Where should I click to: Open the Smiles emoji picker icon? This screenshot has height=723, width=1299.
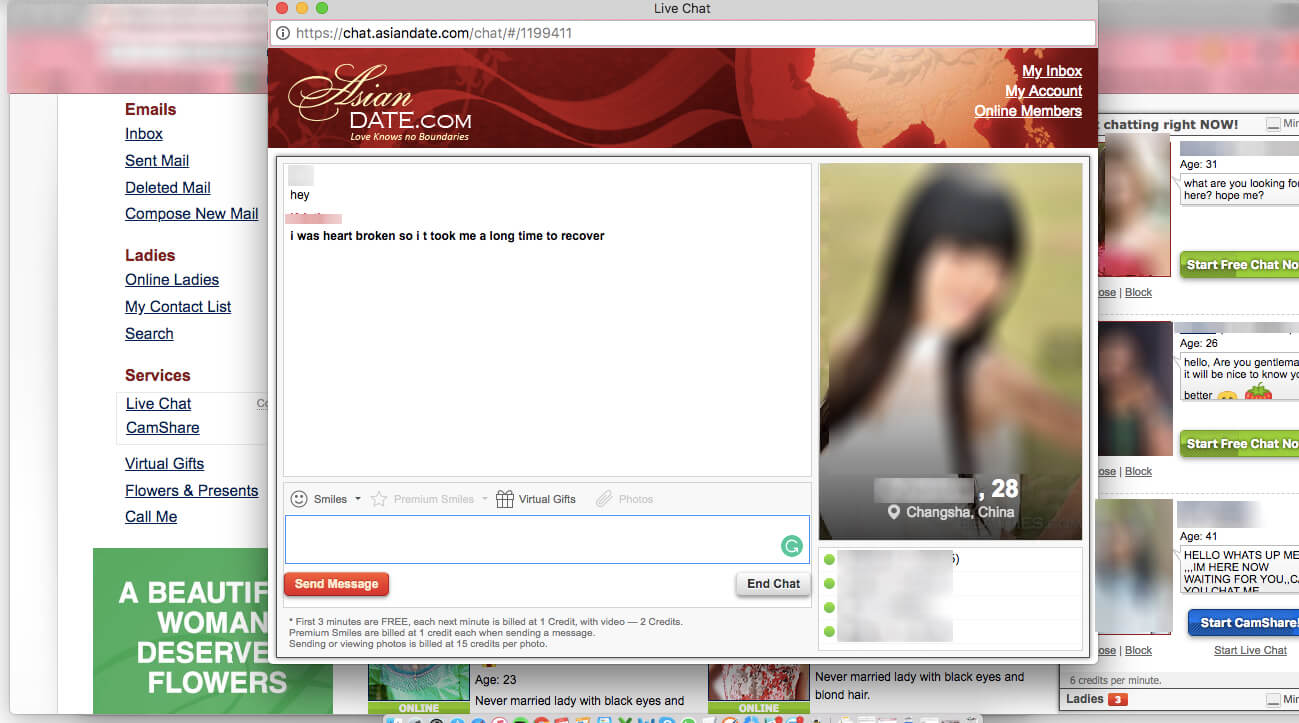298,499
